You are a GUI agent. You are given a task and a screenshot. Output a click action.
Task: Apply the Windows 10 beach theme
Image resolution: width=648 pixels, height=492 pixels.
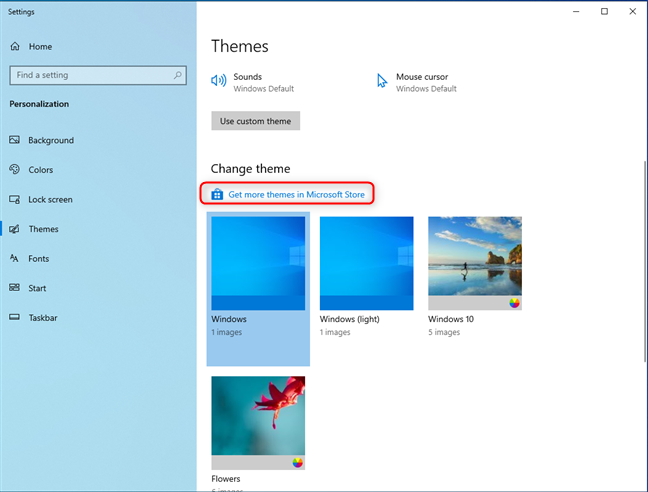(x=475, y=263)
